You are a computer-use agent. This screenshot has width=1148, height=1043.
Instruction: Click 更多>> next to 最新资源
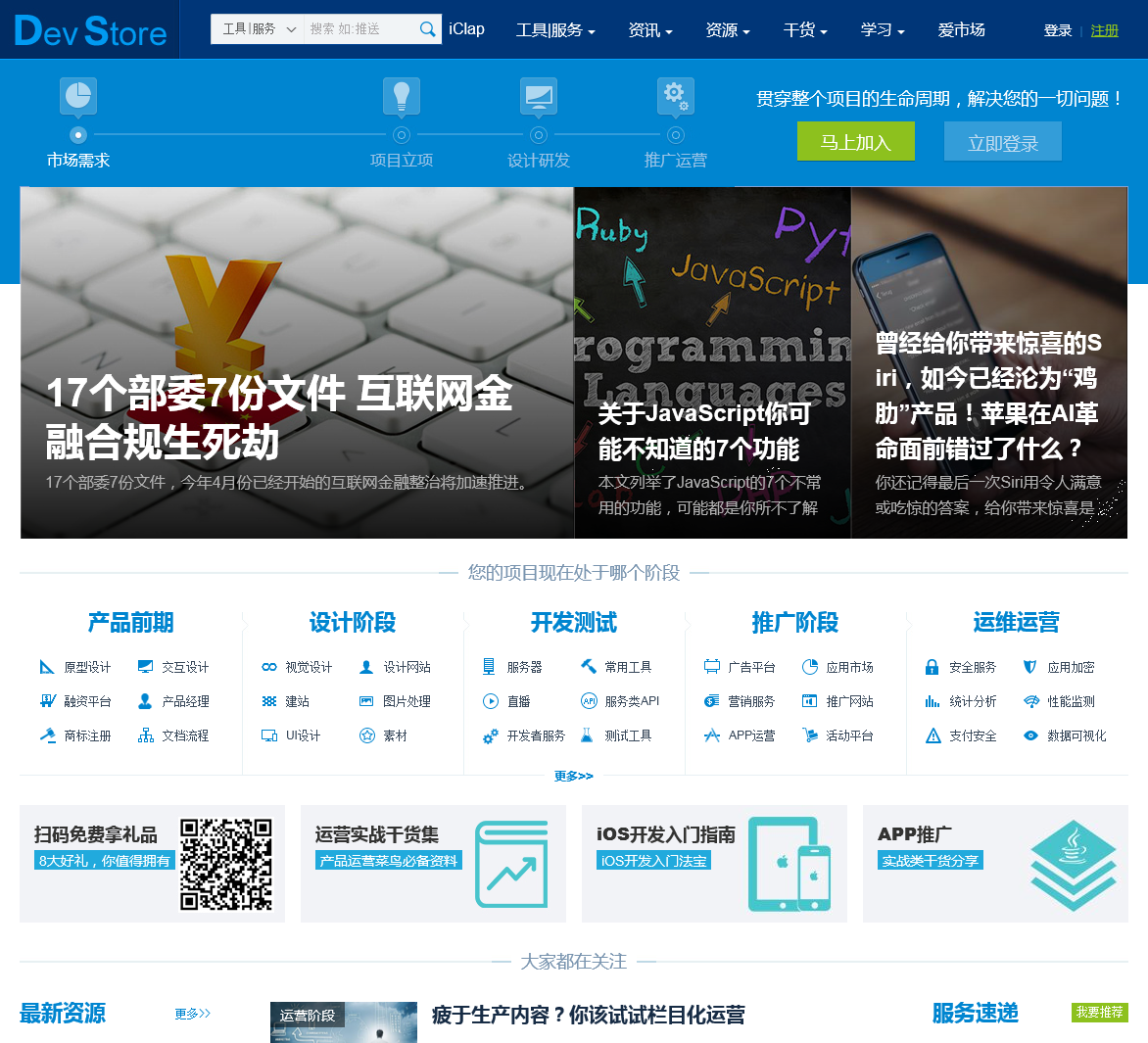193,1014
